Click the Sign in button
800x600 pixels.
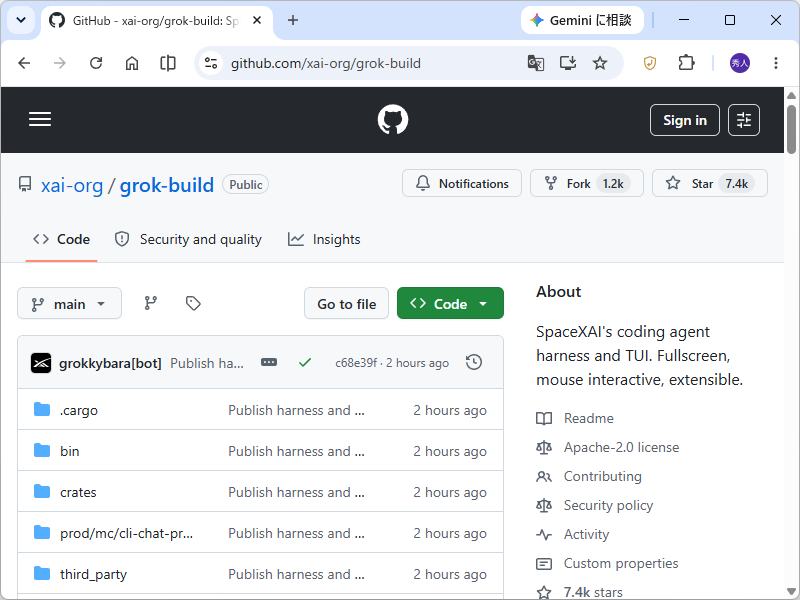pyautogui.click(x=685, y=120)
